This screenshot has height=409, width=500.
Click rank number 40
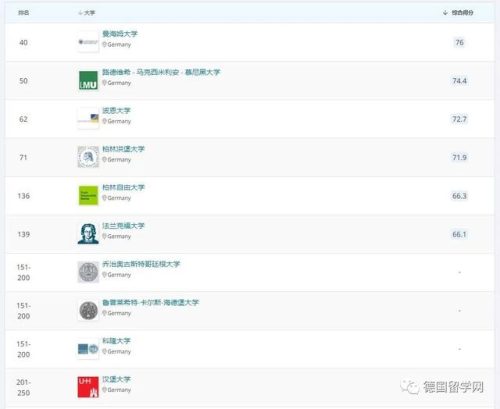pos(23,42)
